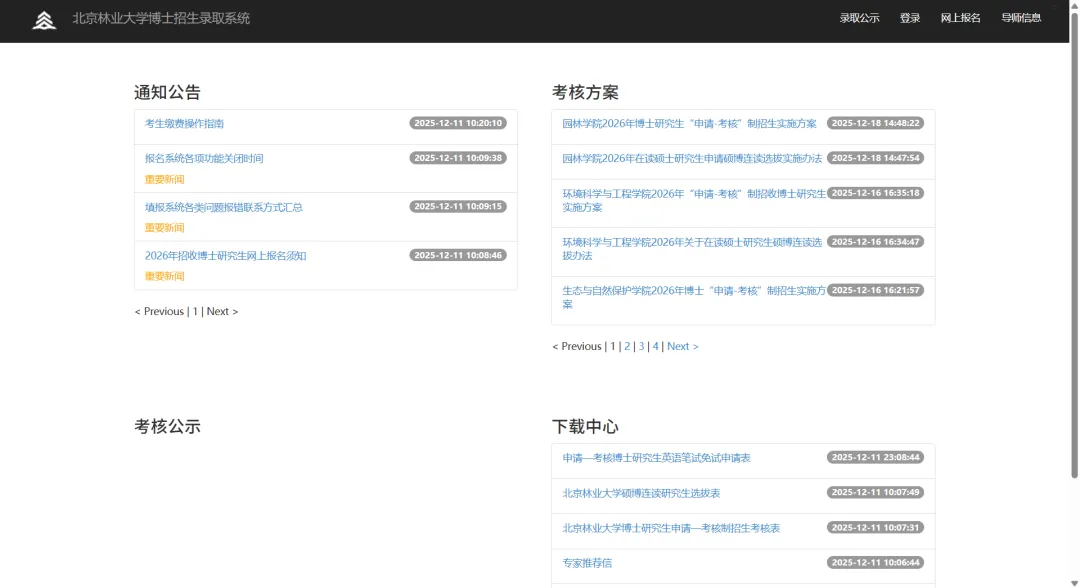The height and width of the screenshot is (588, 1080).
Task: Open the 2026年招收博士研究生网上报名须知 notice
Action: point(225,255)
